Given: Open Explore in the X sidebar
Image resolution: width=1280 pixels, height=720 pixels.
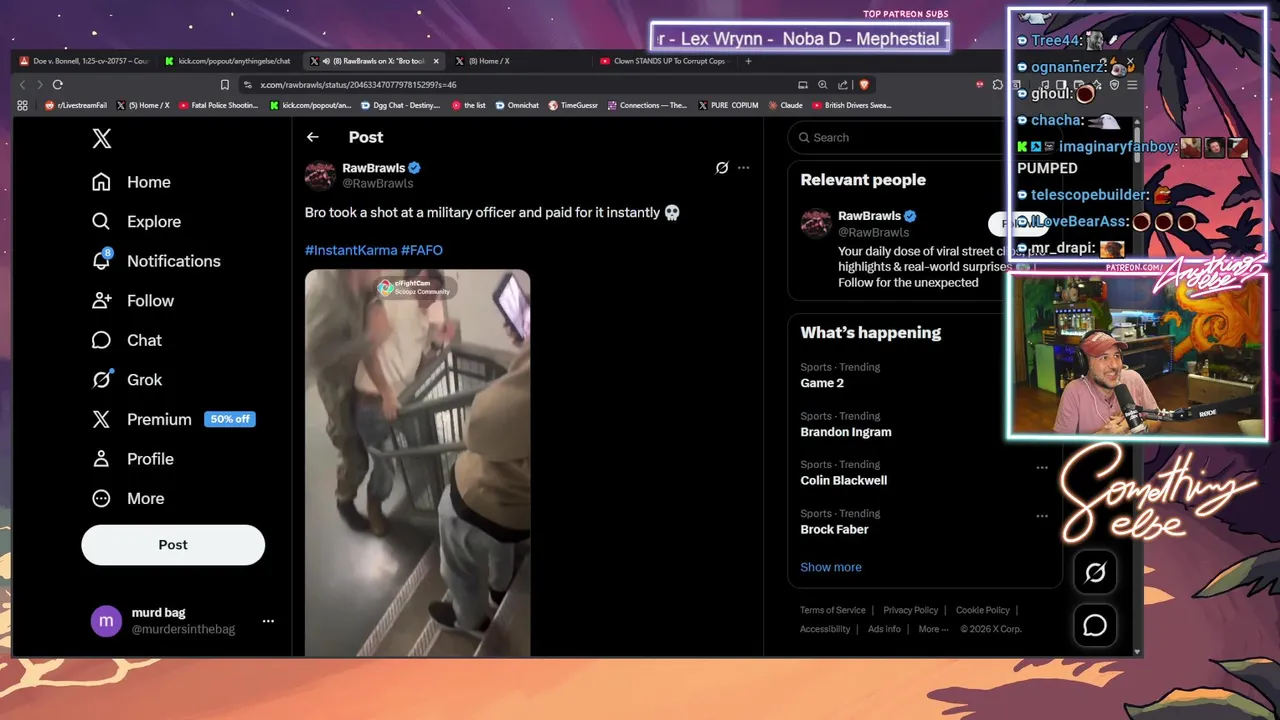Looking at the screenshot, I should [137, 222].
